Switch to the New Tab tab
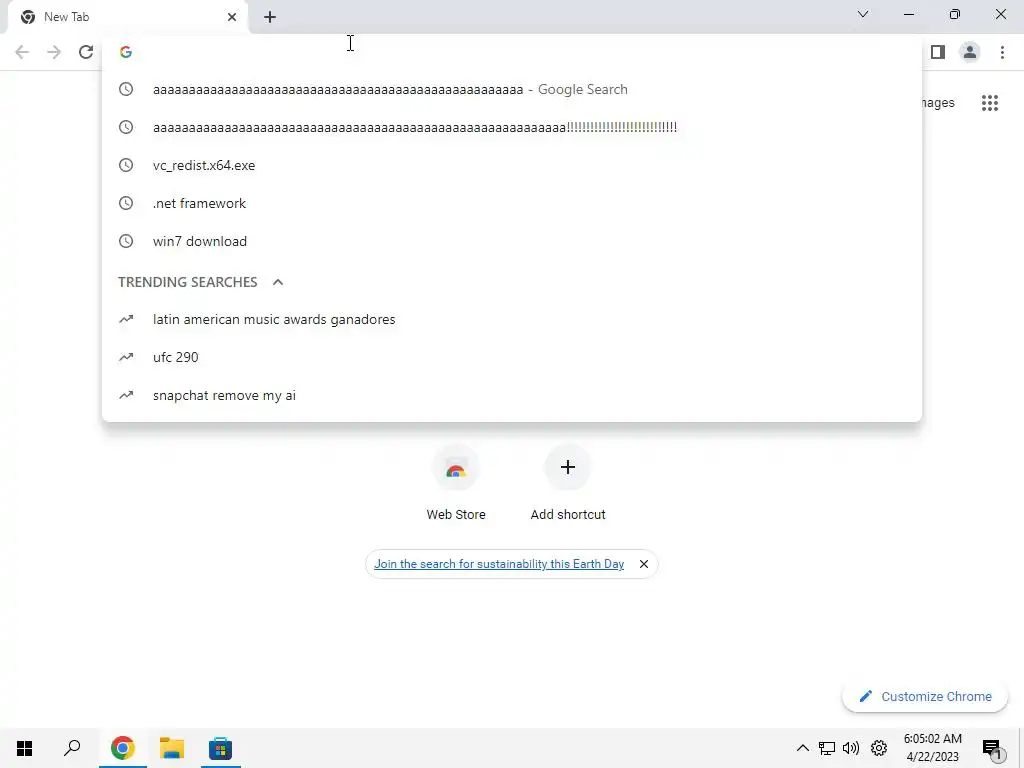The width and height of the screenshot is (1024, 768). [127, 17]
